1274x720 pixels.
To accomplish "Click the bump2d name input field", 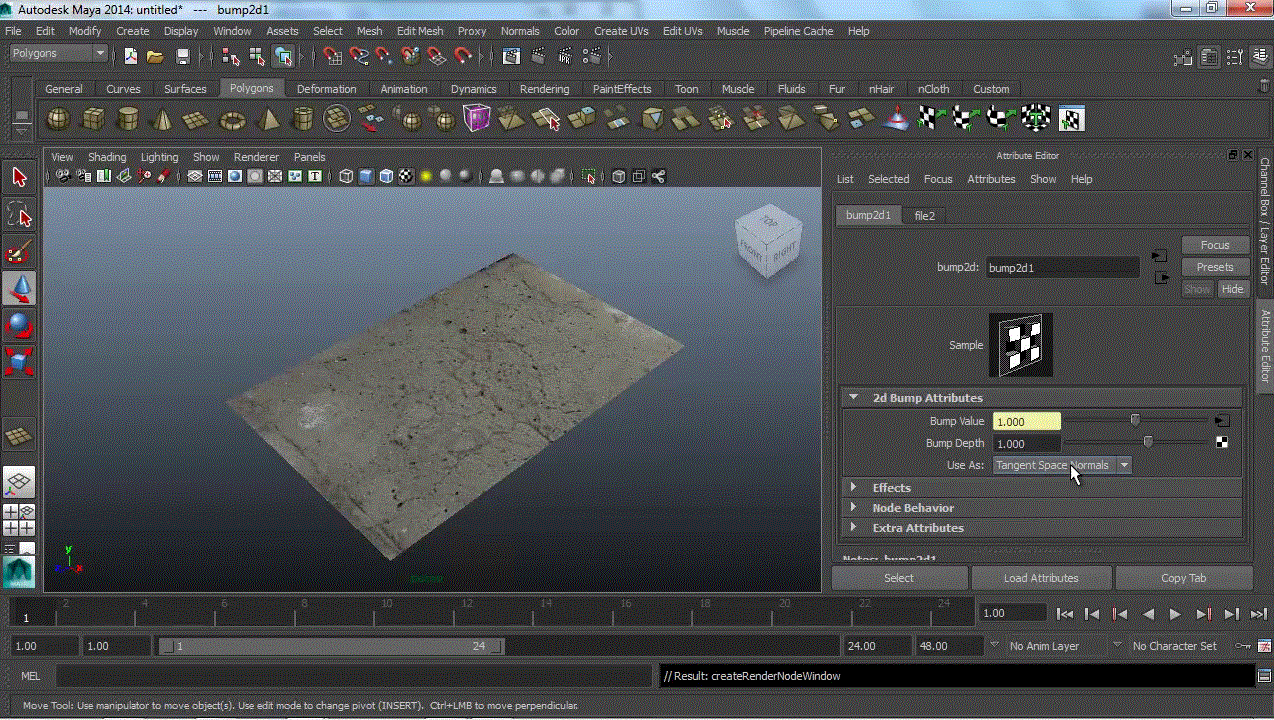I will click(x=1062, y=267).
